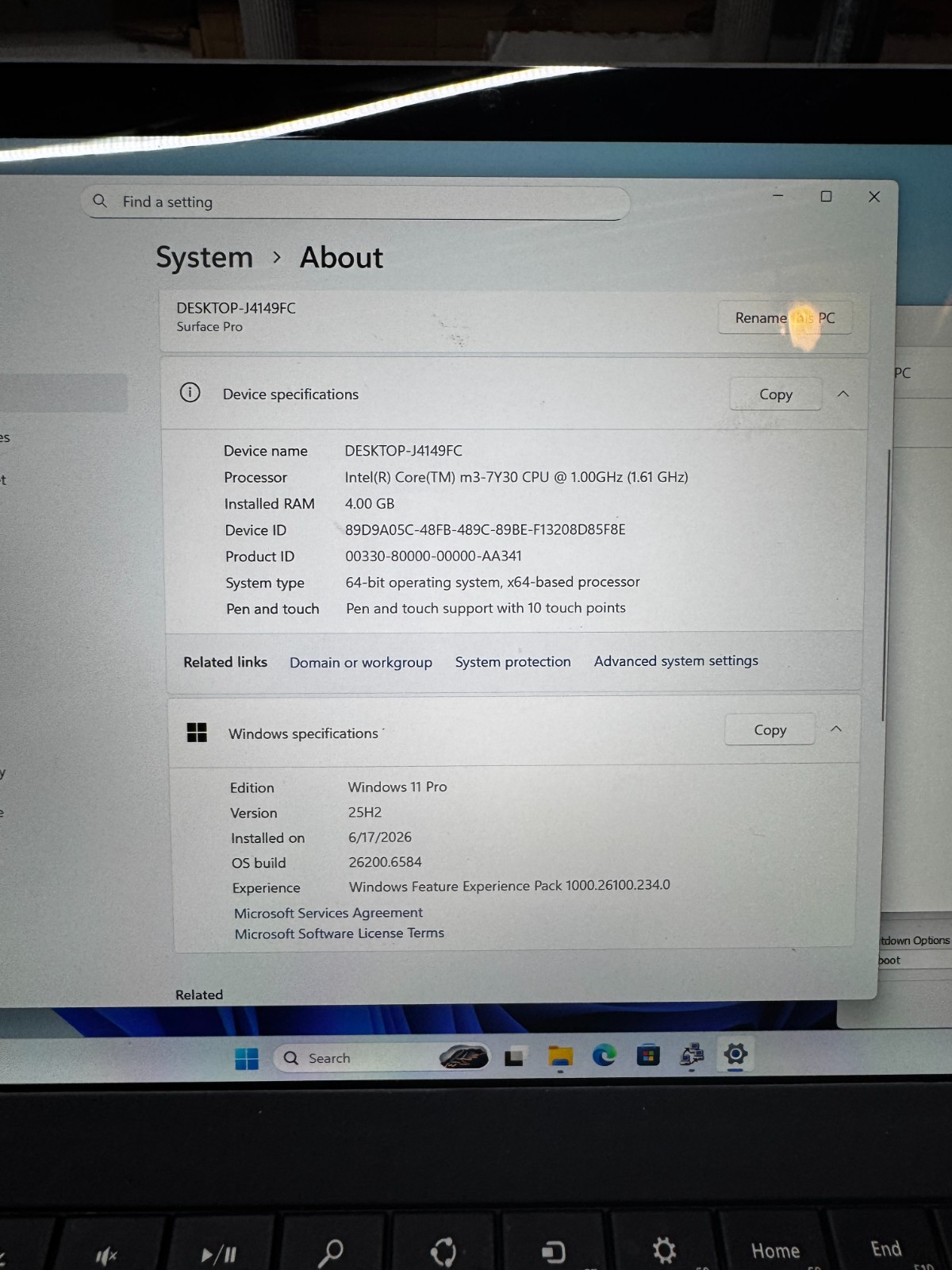Launch Microsoft Edge from the taskbar

(605, 1056)
